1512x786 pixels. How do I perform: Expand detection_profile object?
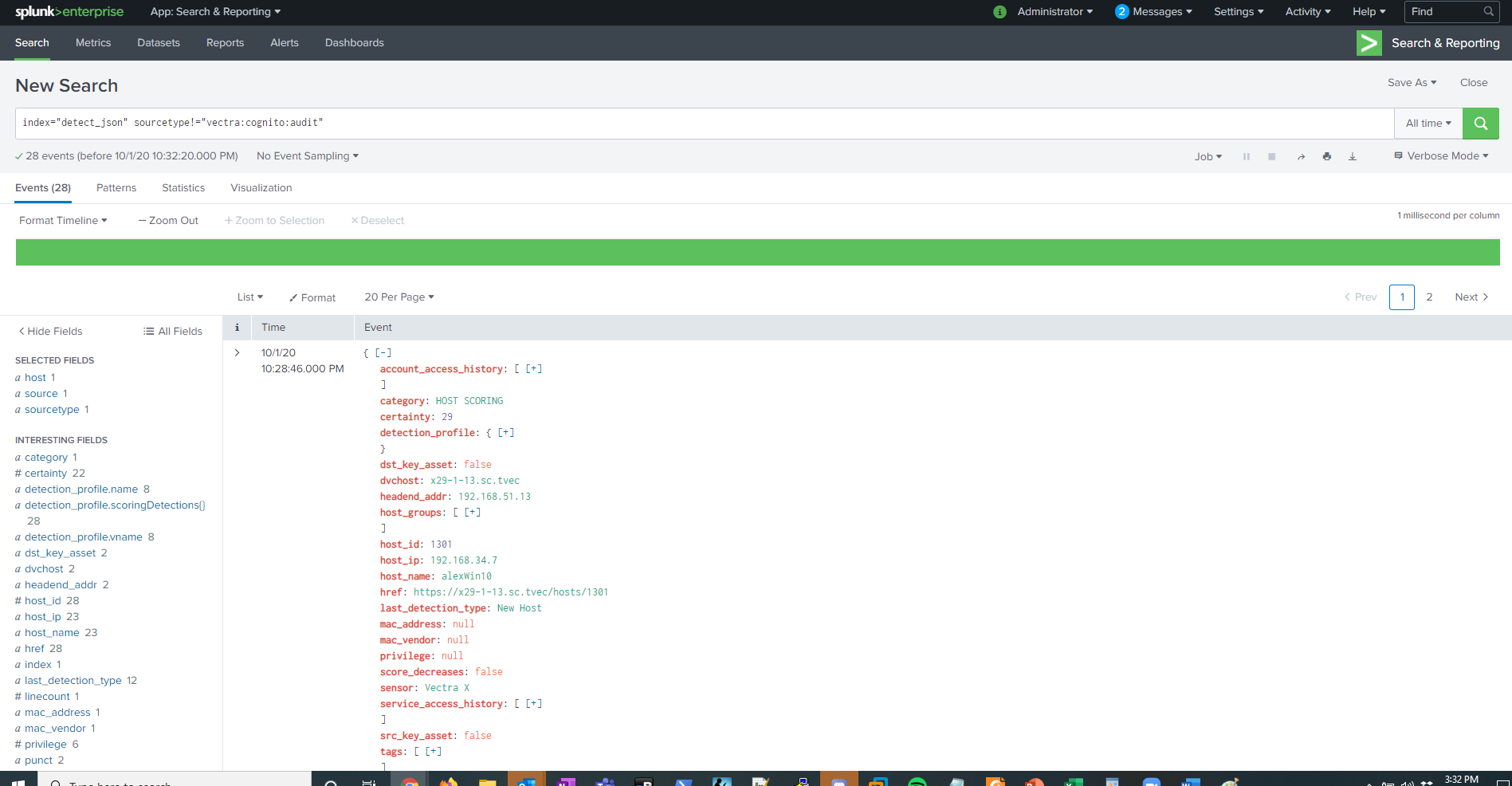pos(506,433)
